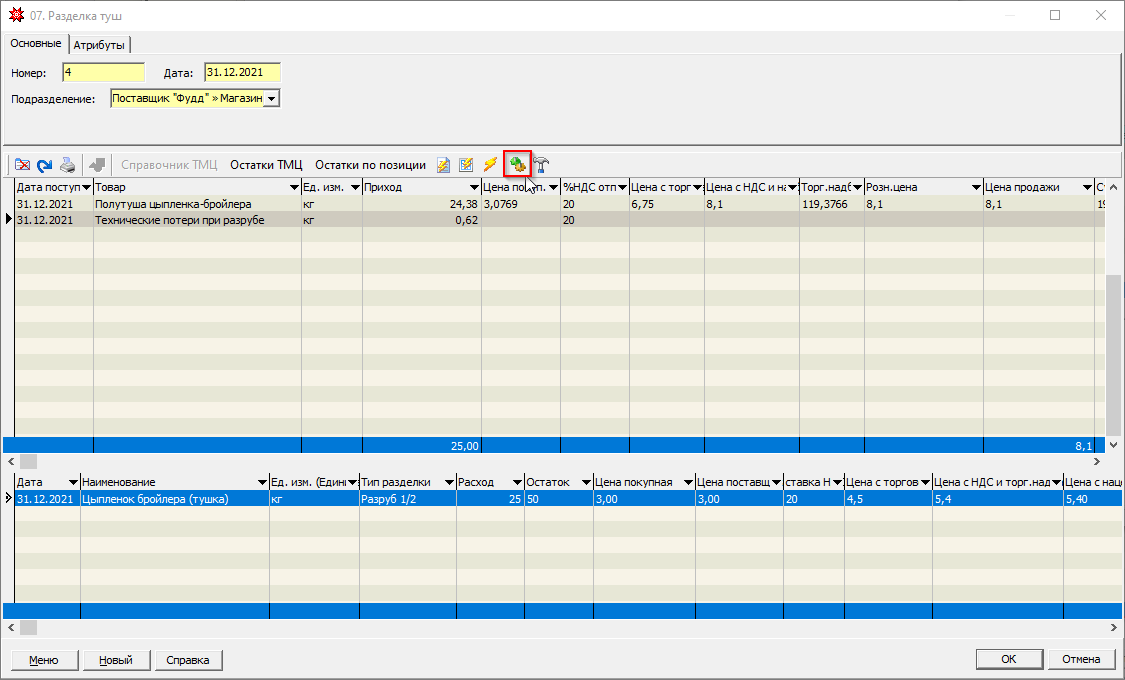Expand the Приход column filter dropdown

click(x=473, y=188)
